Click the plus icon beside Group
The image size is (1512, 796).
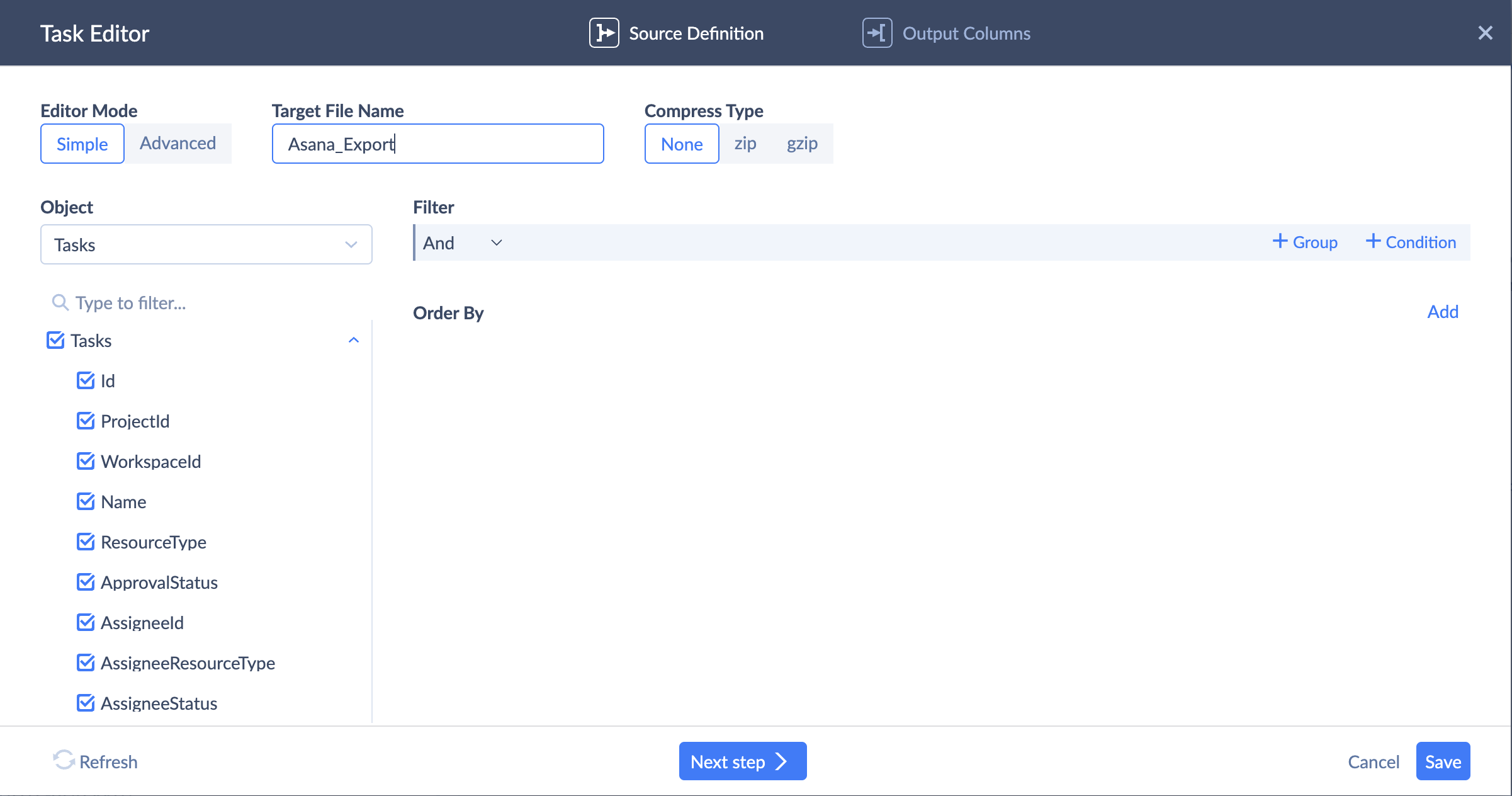1280,241
